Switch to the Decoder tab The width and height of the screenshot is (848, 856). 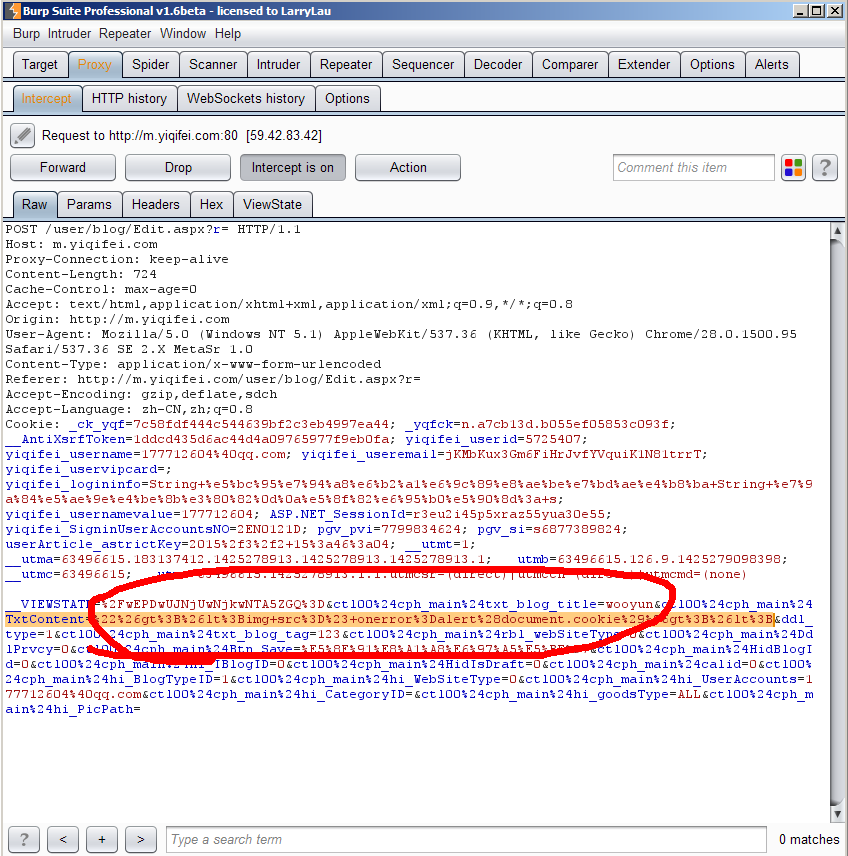pyautogui.click(x=498, y=64)
